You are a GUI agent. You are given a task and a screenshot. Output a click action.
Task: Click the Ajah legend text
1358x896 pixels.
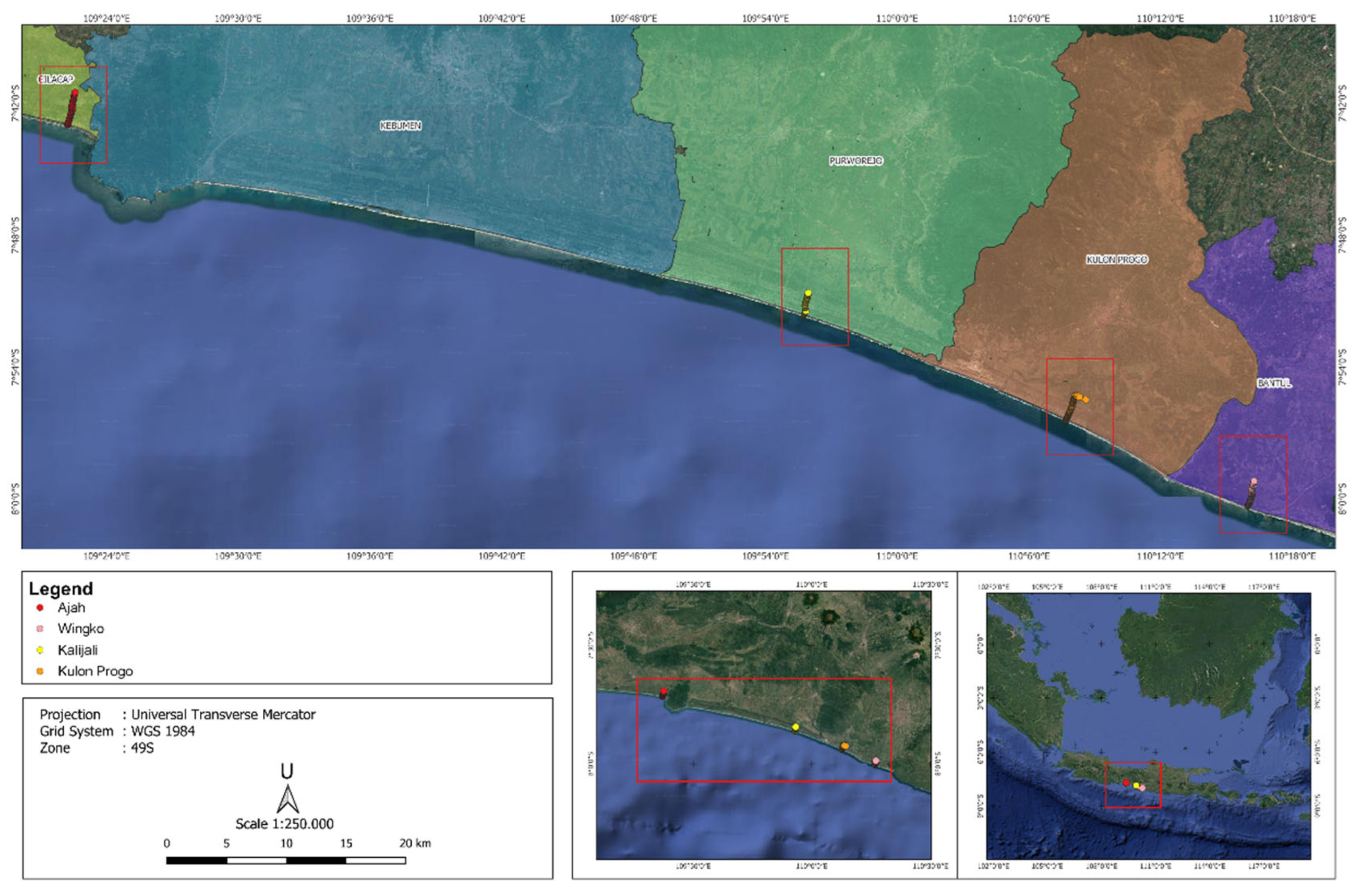[x=71, y=608]
